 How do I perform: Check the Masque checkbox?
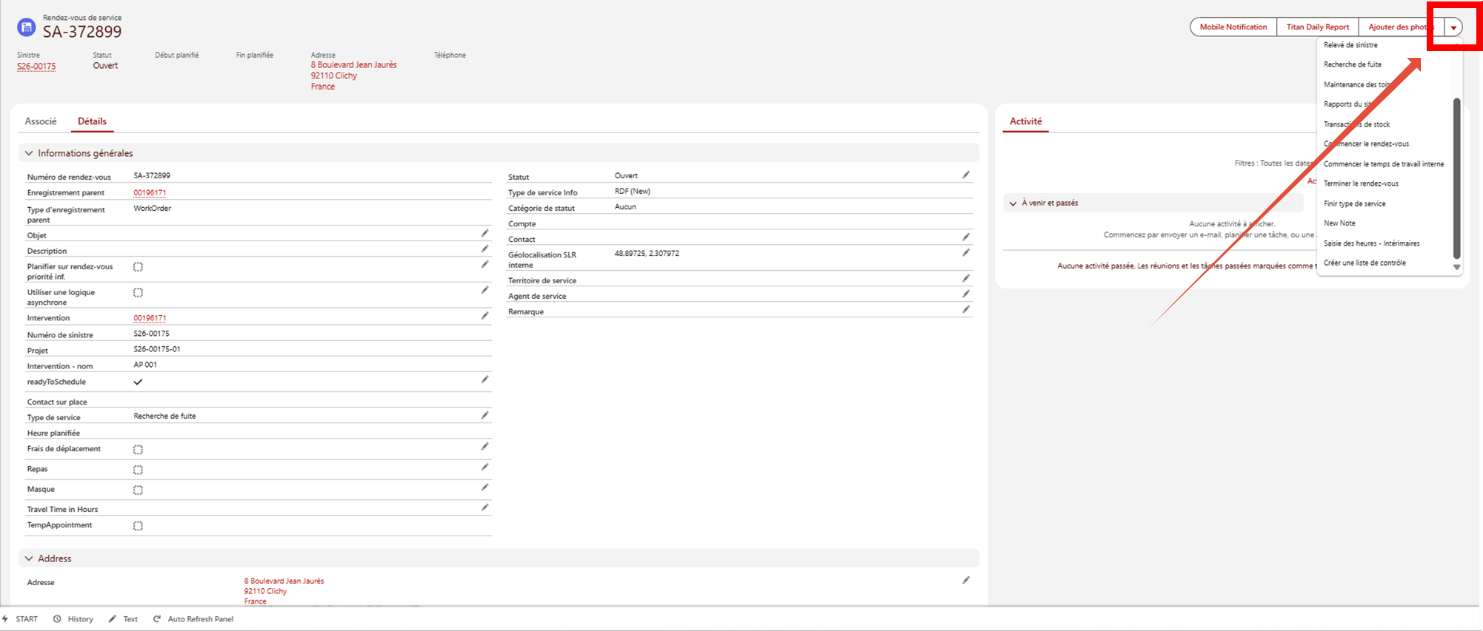tap(138, 490)
